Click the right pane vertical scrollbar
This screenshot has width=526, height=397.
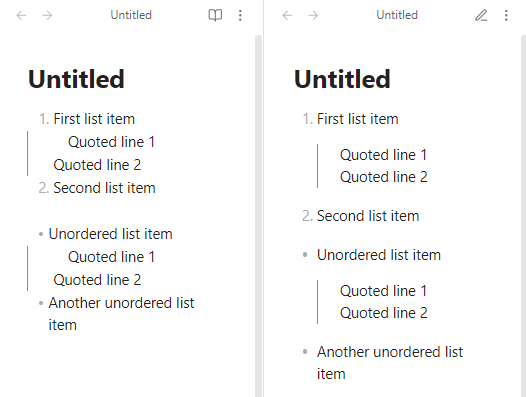(x=524, y=216)
